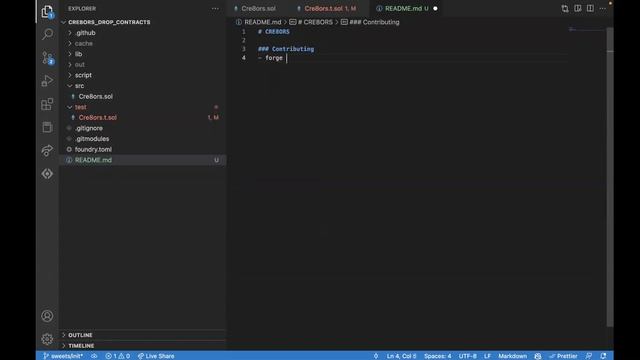
Task: Open the Source Control view icon
Action: pyautogui.click(x=47, y=58)
